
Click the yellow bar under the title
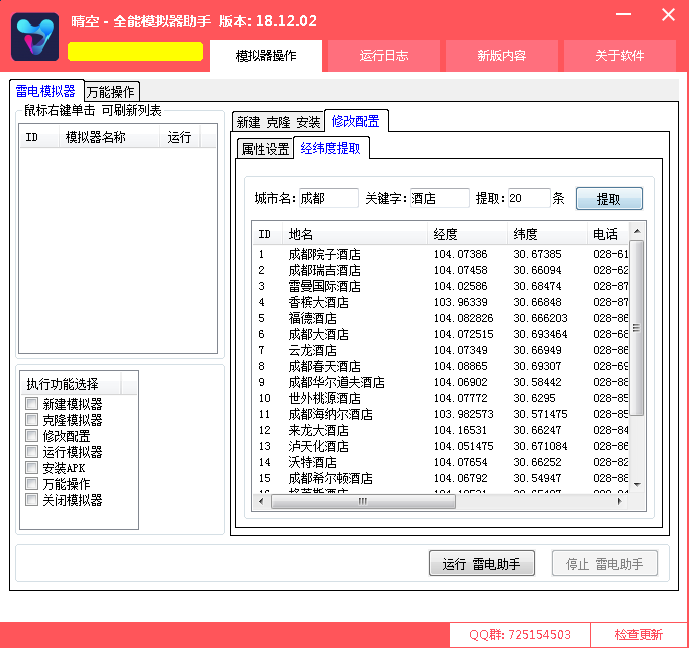[x=135, y=51]
